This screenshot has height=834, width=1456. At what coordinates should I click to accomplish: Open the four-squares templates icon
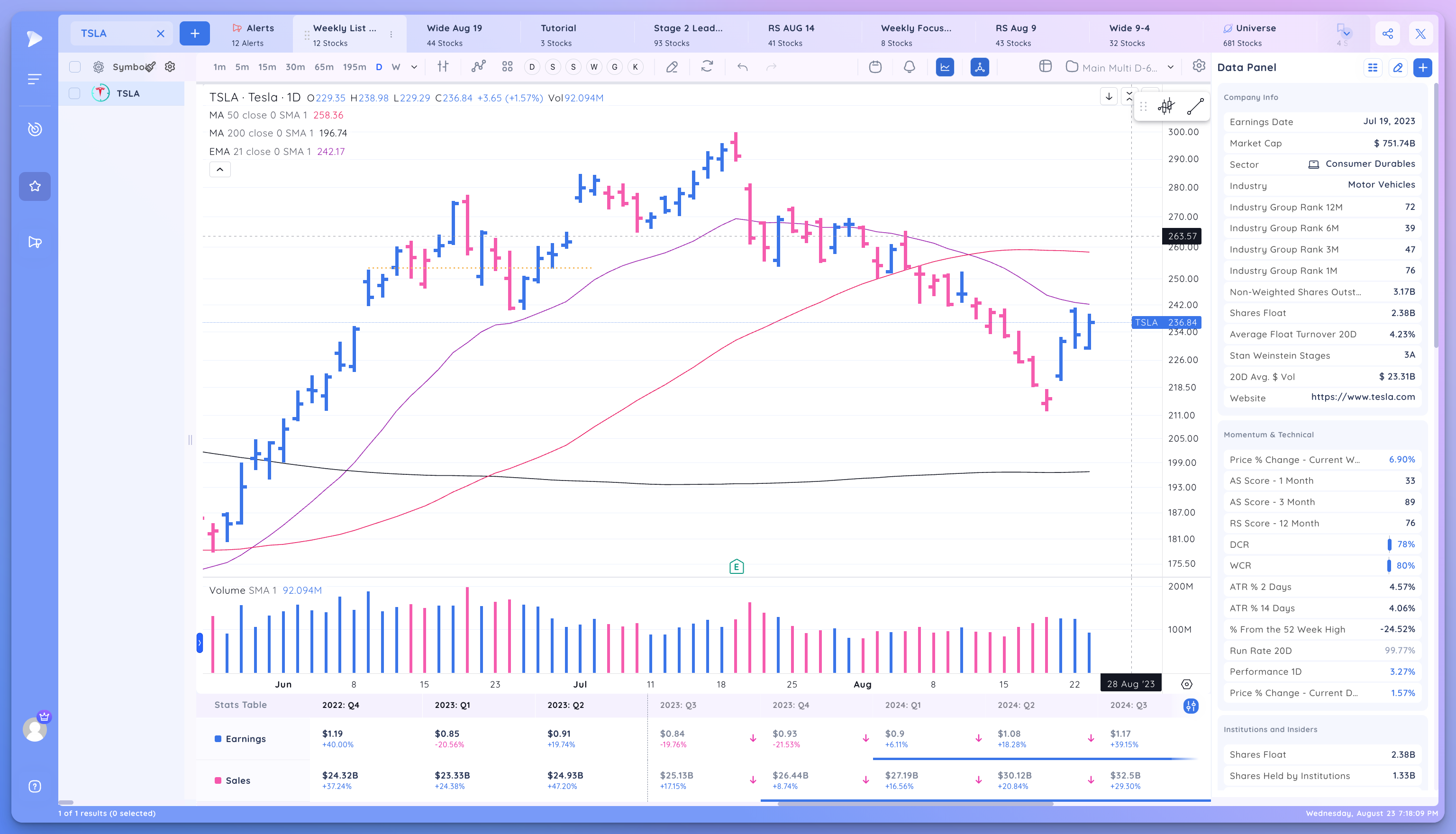click(507, 66)
